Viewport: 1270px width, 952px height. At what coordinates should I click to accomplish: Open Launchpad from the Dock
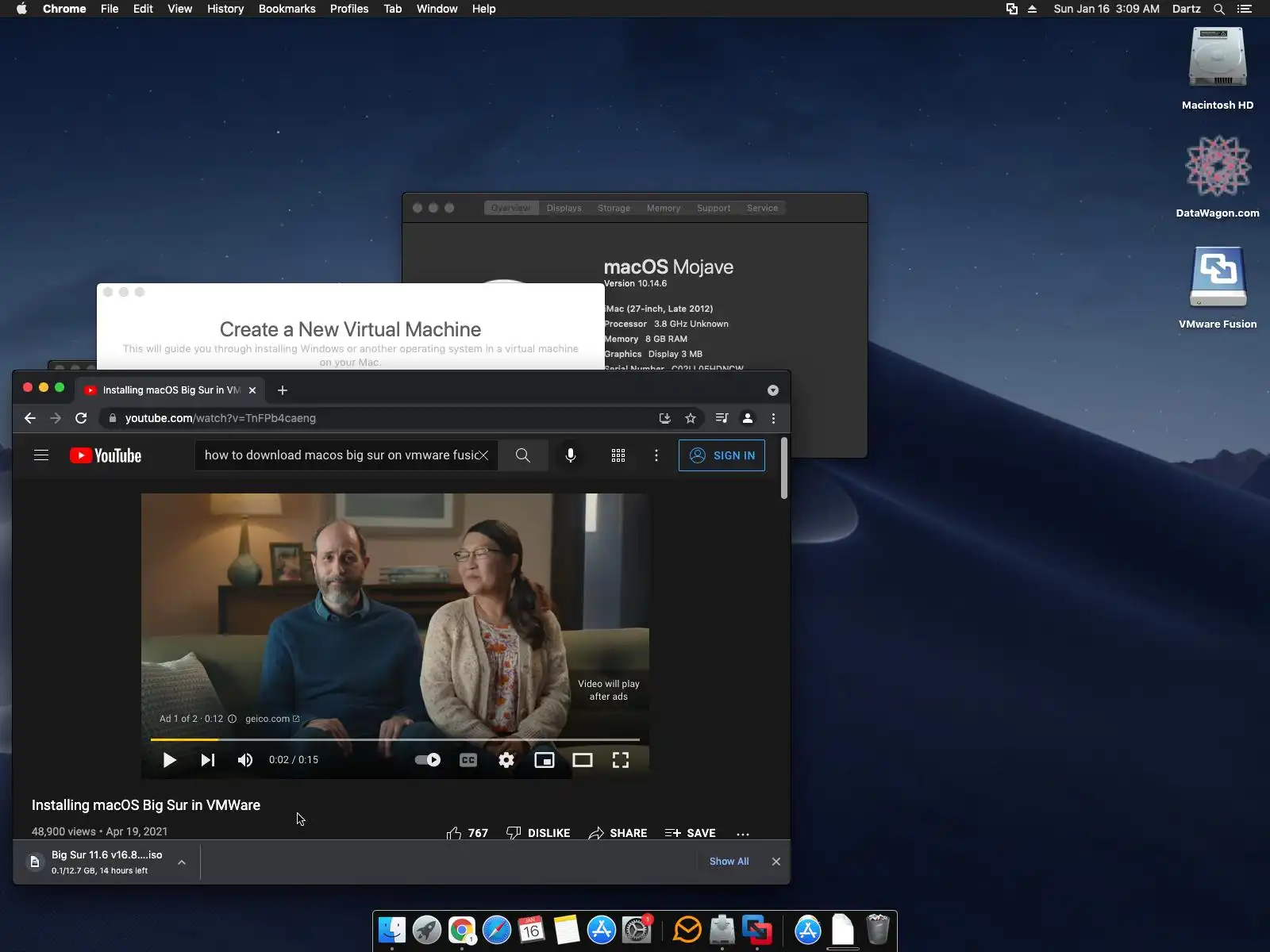(x=427, y=930)
